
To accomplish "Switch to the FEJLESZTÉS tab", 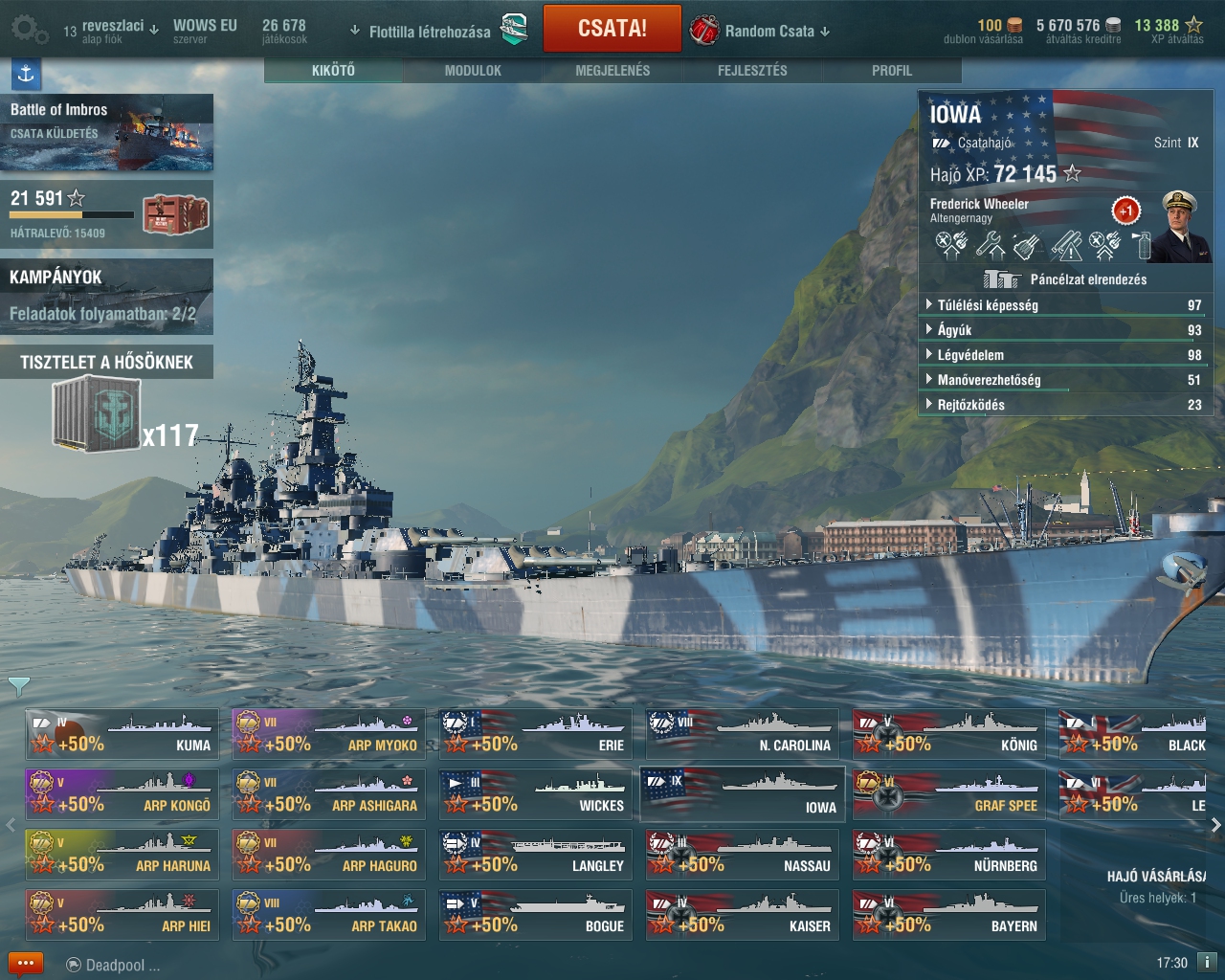I will click(752, 70).
